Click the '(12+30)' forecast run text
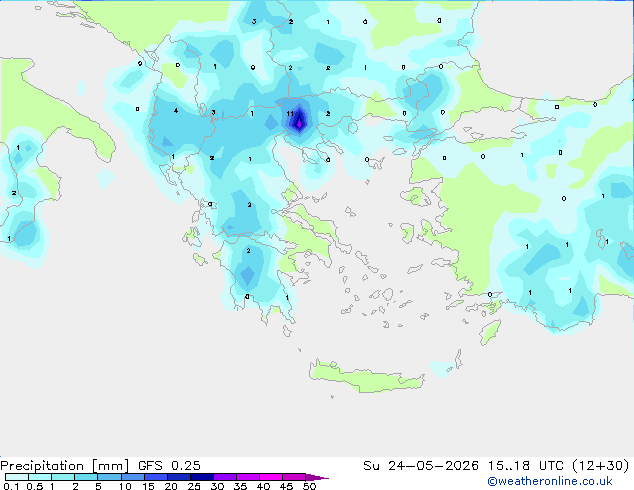Image resolution: width=634 pixels, height=490 pixels. [x=601, y=466]
